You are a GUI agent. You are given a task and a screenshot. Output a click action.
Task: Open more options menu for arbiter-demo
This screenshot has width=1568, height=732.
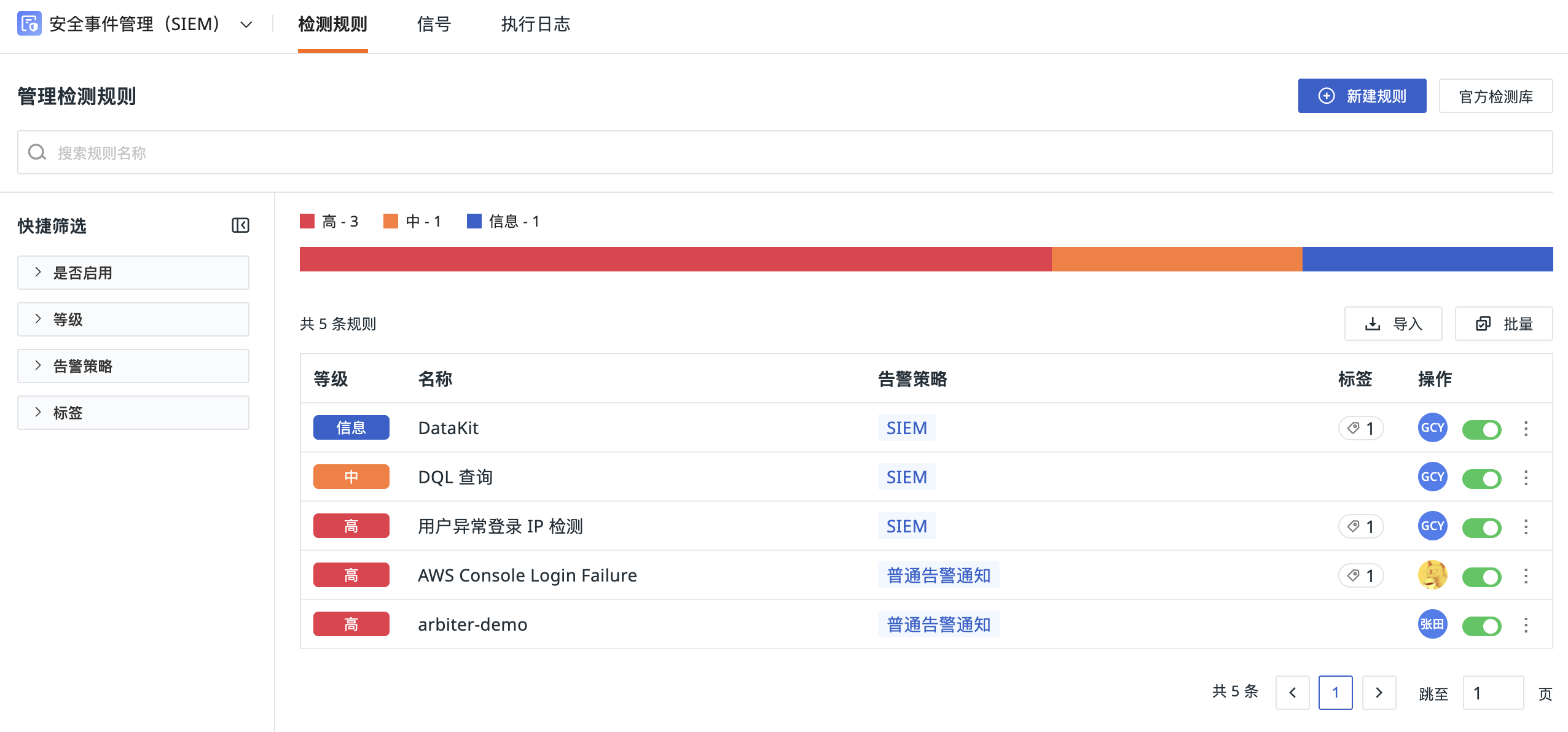pyautogui.click(x=1526, y=625)
